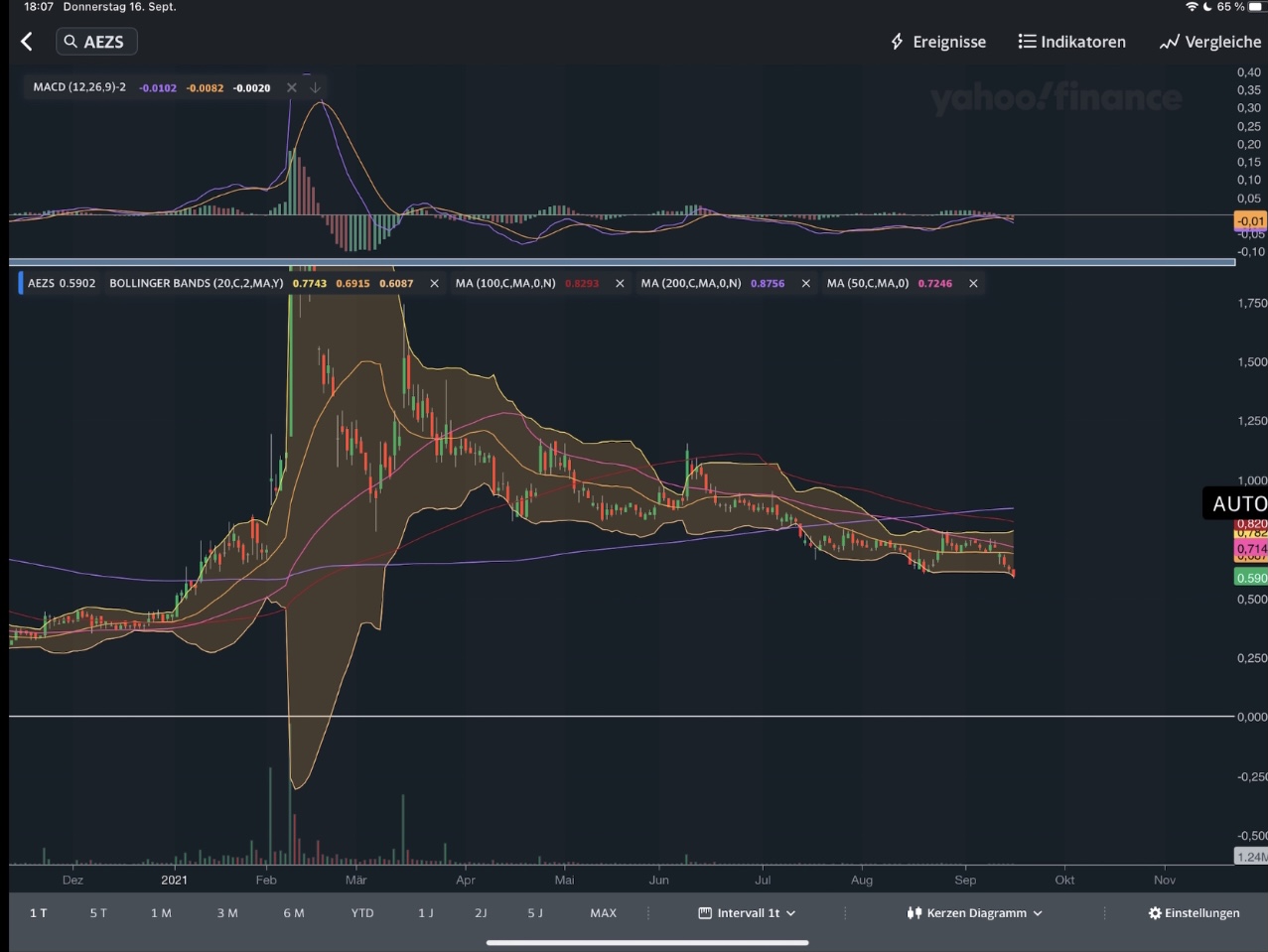Click the AEZS ticker search field
This screenshot has width=1268, height=952.
(x=96, y=42)
